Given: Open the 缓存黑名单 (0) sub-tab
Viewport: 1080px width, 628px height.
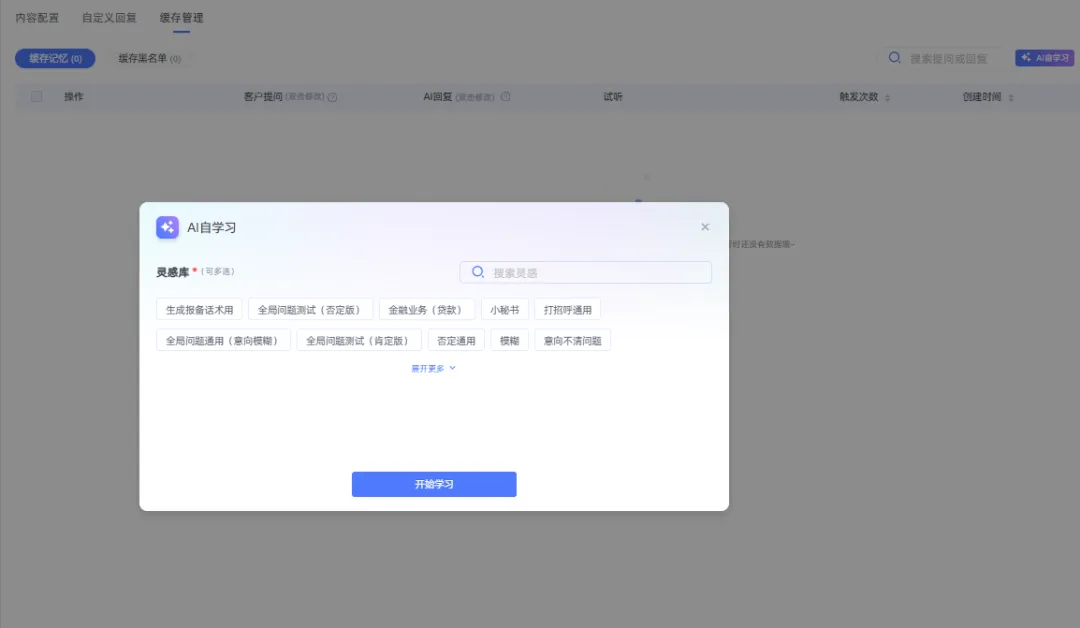Looking at the screenshot, I should (x=149, y=59).
